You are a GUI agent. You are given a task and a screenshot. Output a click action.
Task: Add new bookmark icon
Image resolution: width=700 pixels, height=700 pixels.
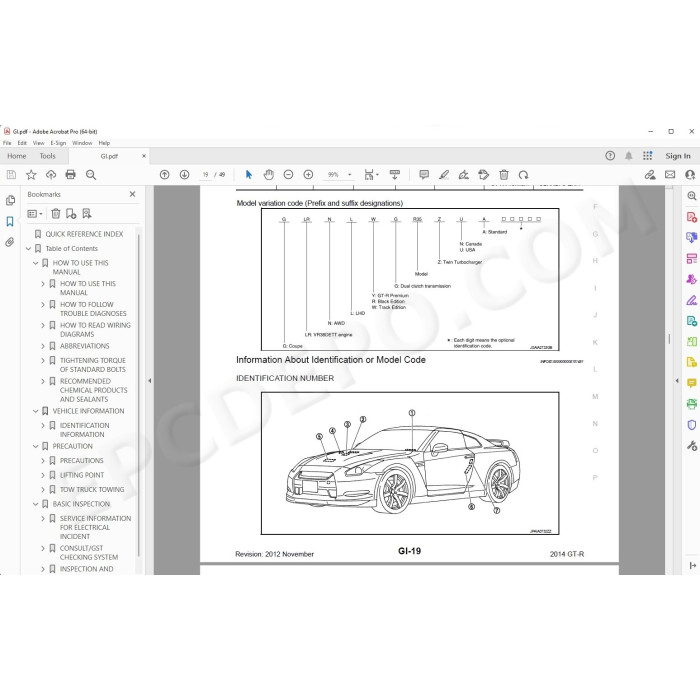point(71,214)
